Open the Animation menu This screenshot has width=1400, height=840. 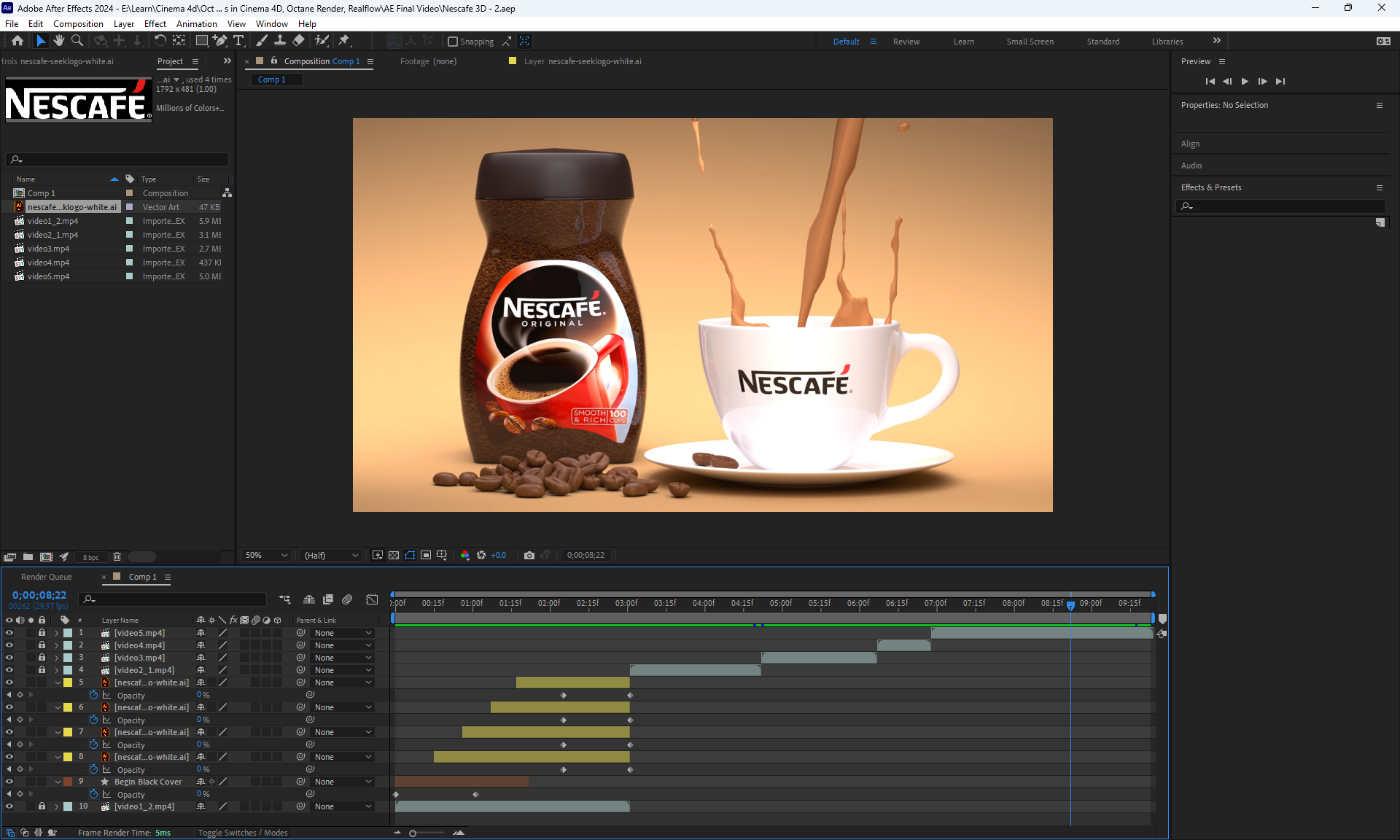point(196,23)
